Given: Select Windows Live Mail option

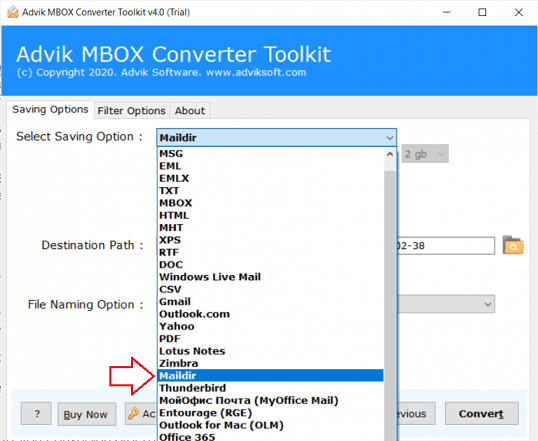Looking at the screenshot, I should (270, 277).
